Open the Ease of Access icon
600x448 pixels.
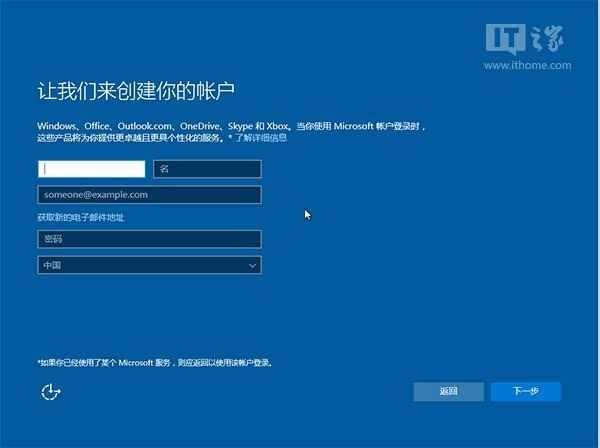click(51, 392)
